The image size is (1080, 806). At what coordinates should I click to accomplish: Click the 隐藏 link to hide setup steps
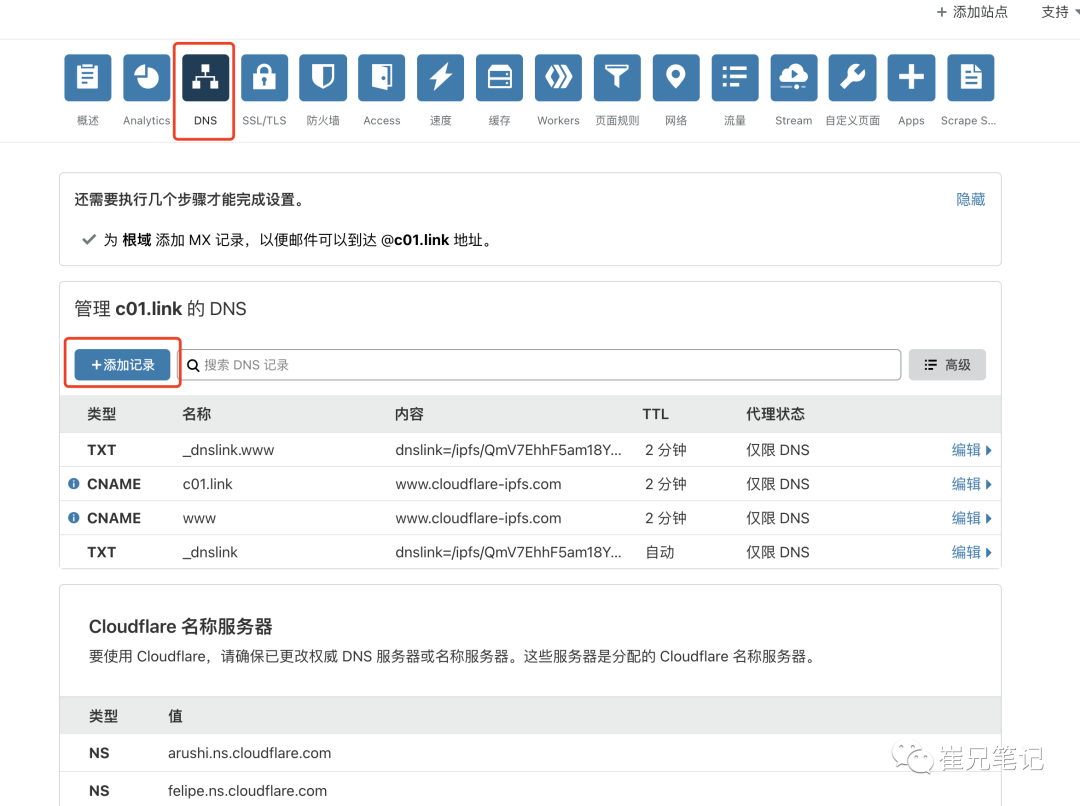click(x=970, y=200)
